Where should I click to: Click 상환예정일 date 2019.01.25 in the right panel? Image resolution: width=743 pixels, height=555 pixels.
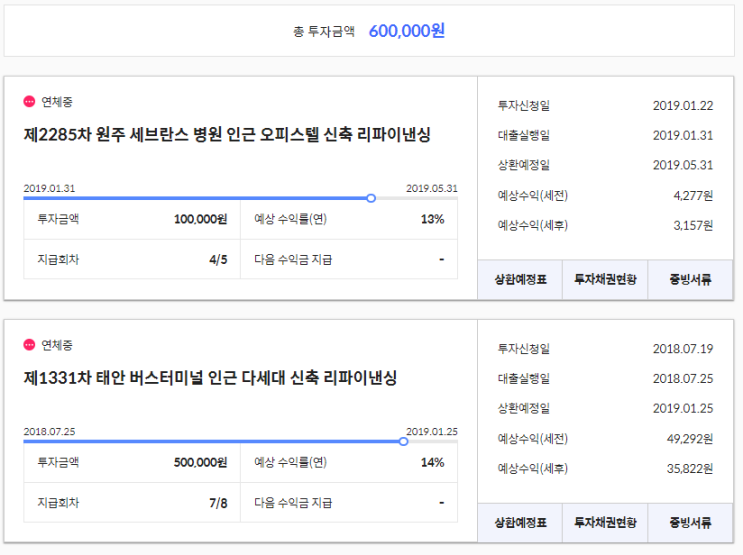pos(683,408)
